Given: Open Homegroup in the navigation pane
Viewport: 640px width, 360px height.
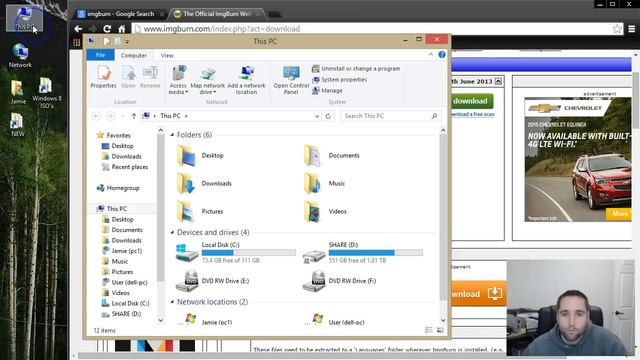Looking at the screenshot, I should (x=119, y=188).
